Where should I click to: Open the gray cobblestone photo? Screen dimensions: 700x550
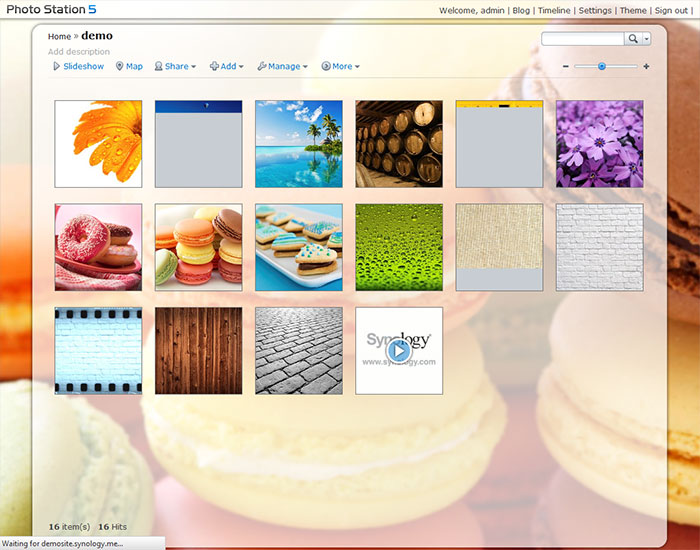click(299, 351)
